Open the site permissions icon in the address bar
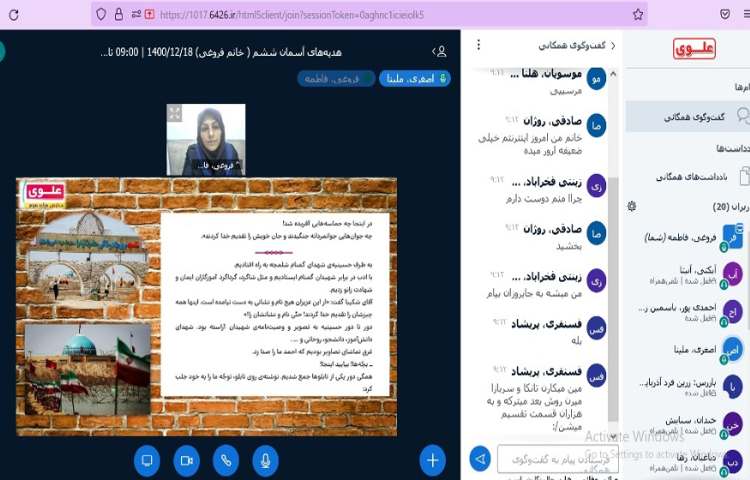 [136, 14]
